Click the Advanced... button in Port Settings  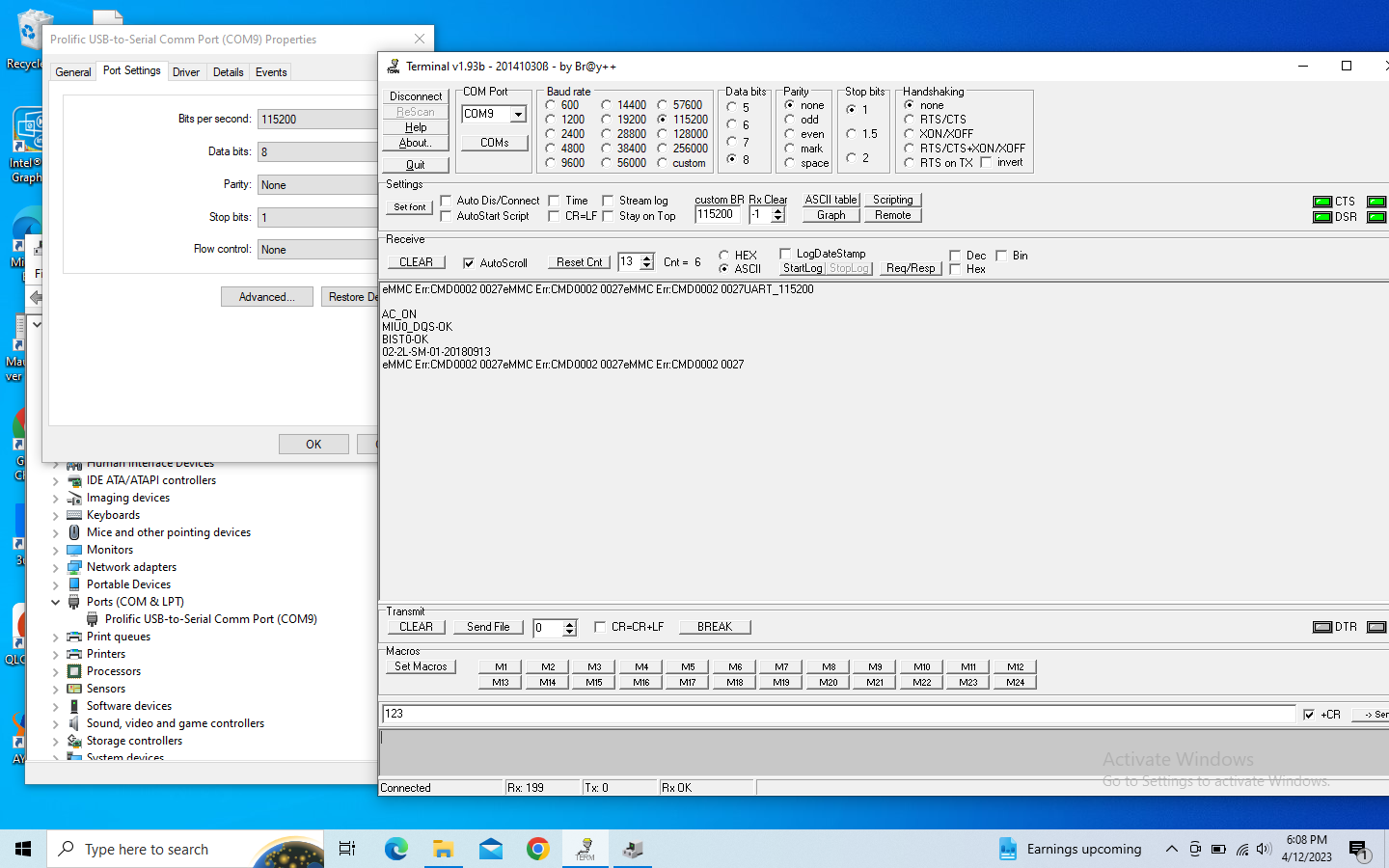pos(266,297)
